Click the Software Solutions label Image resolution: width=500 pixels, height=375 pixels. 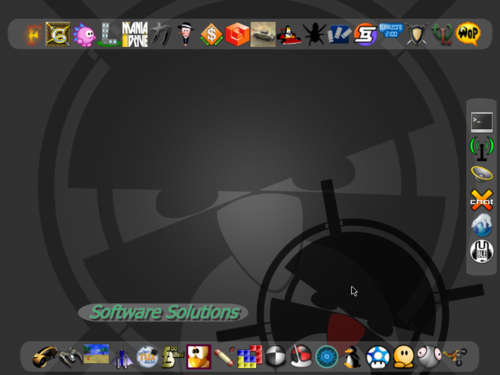pos(164,313)
